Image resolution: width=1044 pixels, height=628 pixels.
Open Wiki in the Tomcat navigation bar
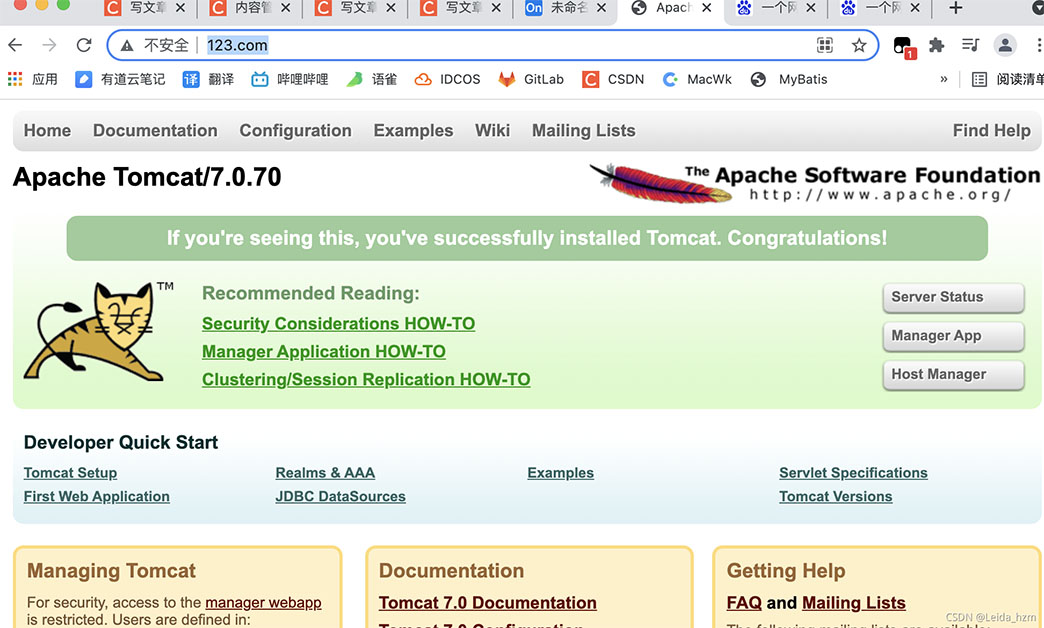click(x=493, y=131)
